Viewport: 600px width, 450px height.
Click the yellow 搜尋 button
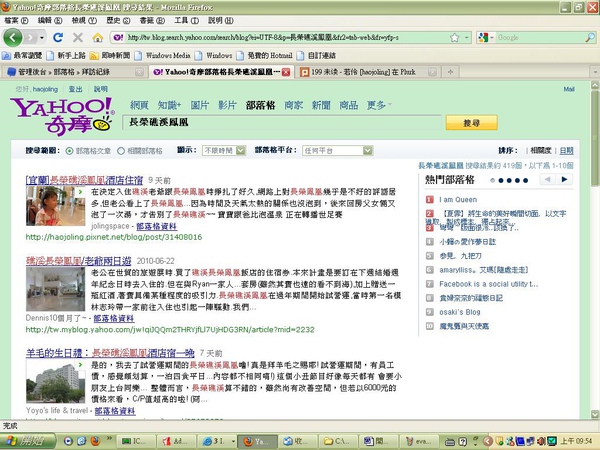[471, 123]
